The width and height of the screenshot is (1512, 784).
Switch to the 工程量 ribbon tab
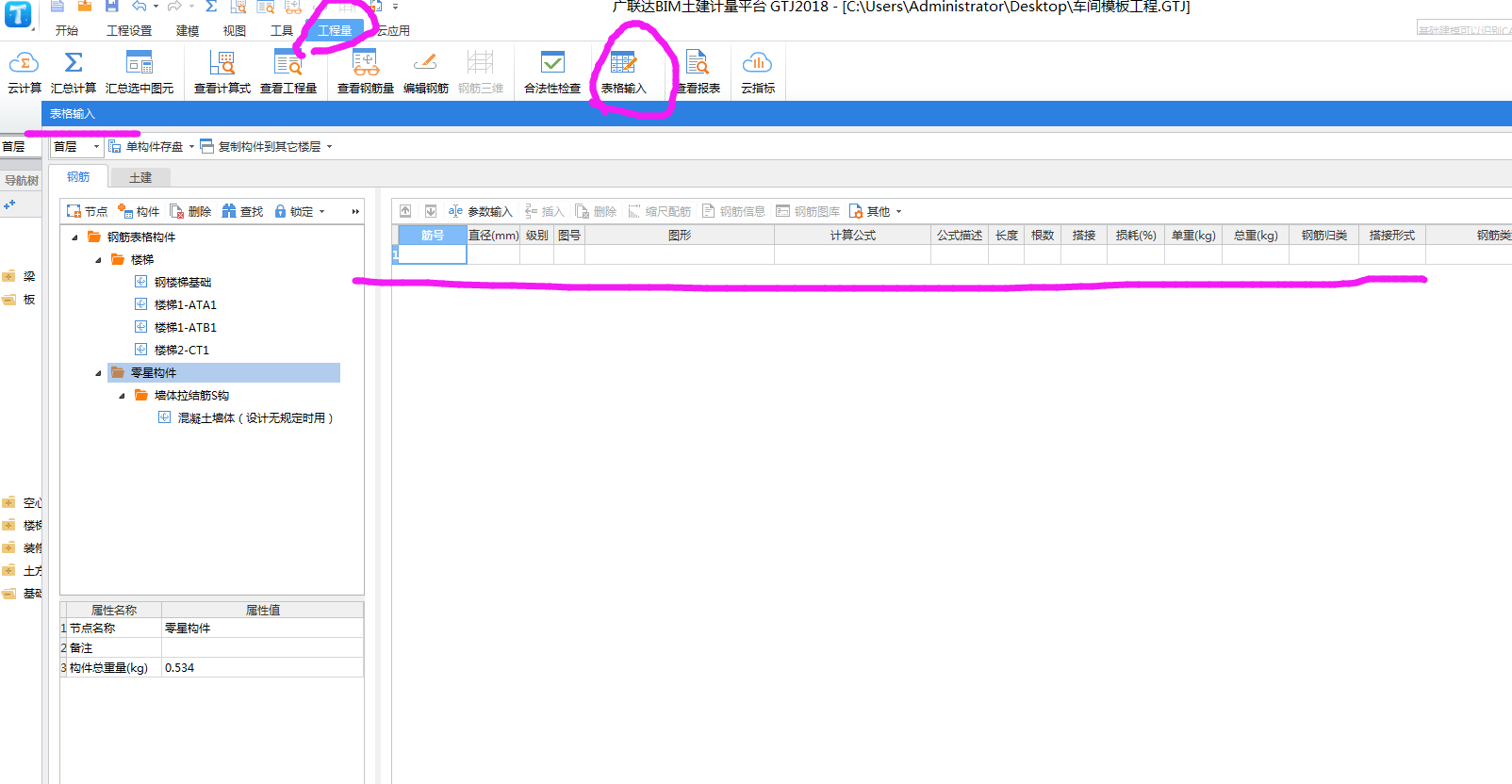[x=335, y=30]
